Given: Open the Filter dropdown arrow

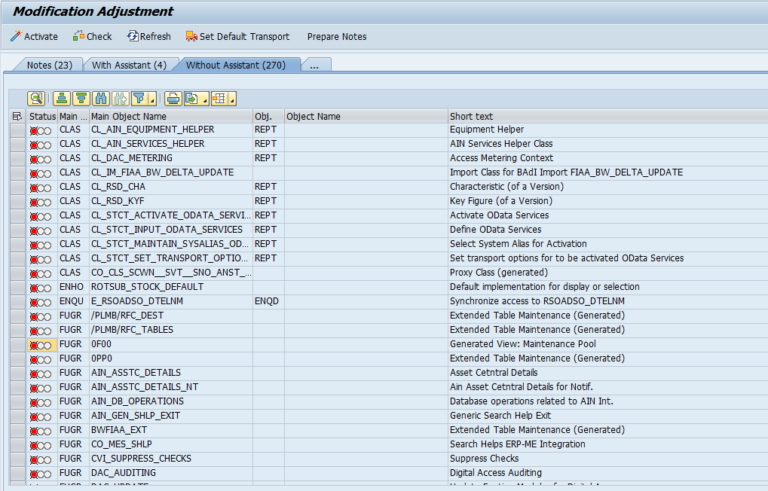Looking at the screenshot, I should click(152, 98).
